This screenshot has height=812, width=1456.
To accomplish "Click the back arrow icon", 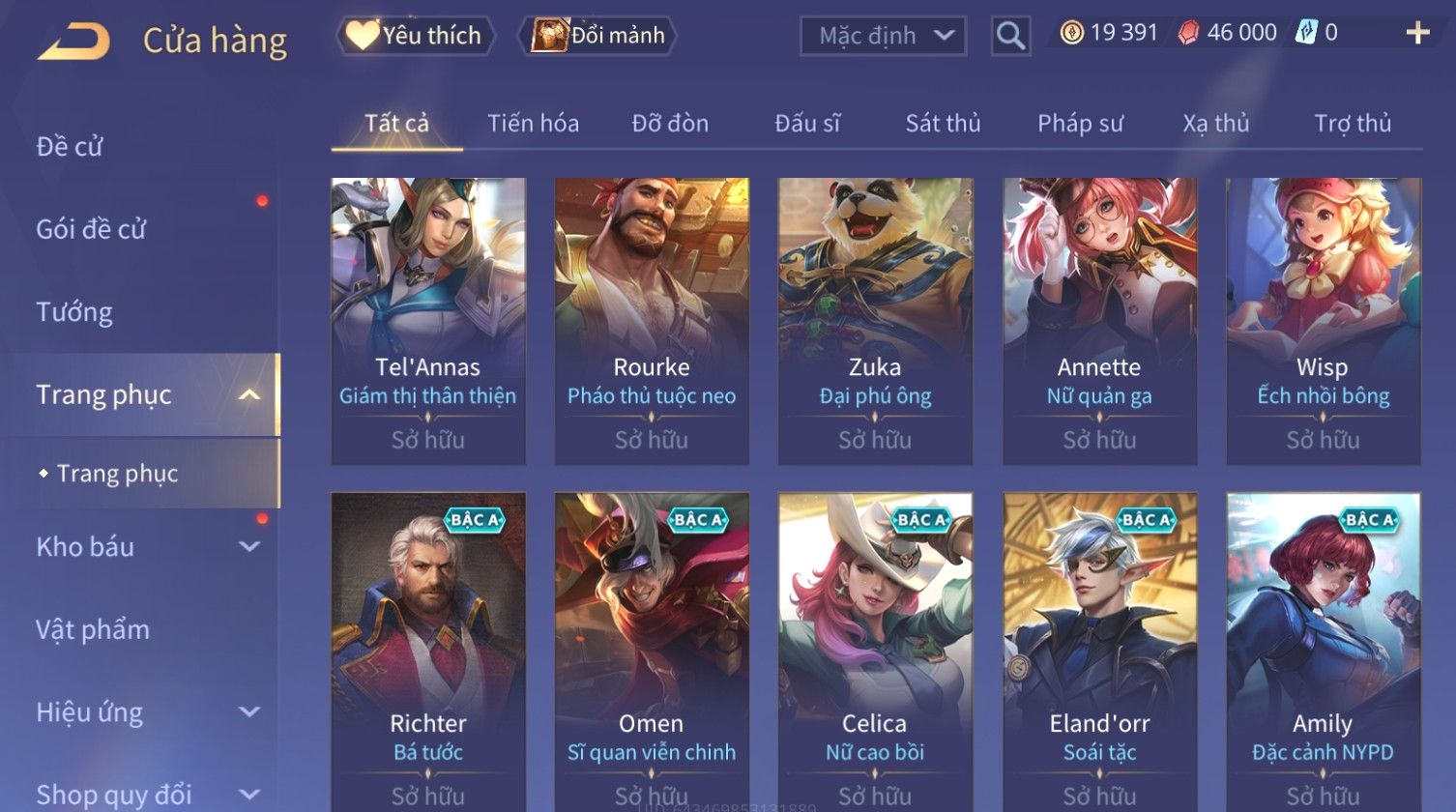I will pos(74,41).
